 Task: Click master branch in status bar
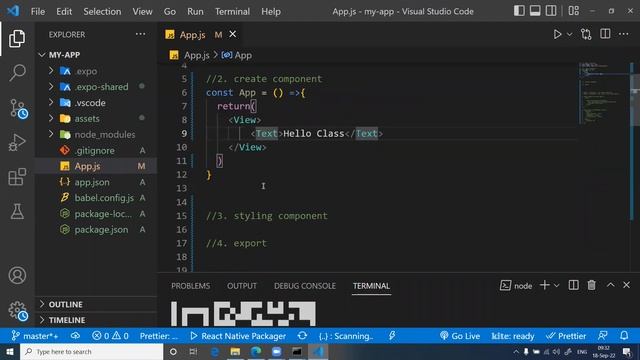click(35, 336)
